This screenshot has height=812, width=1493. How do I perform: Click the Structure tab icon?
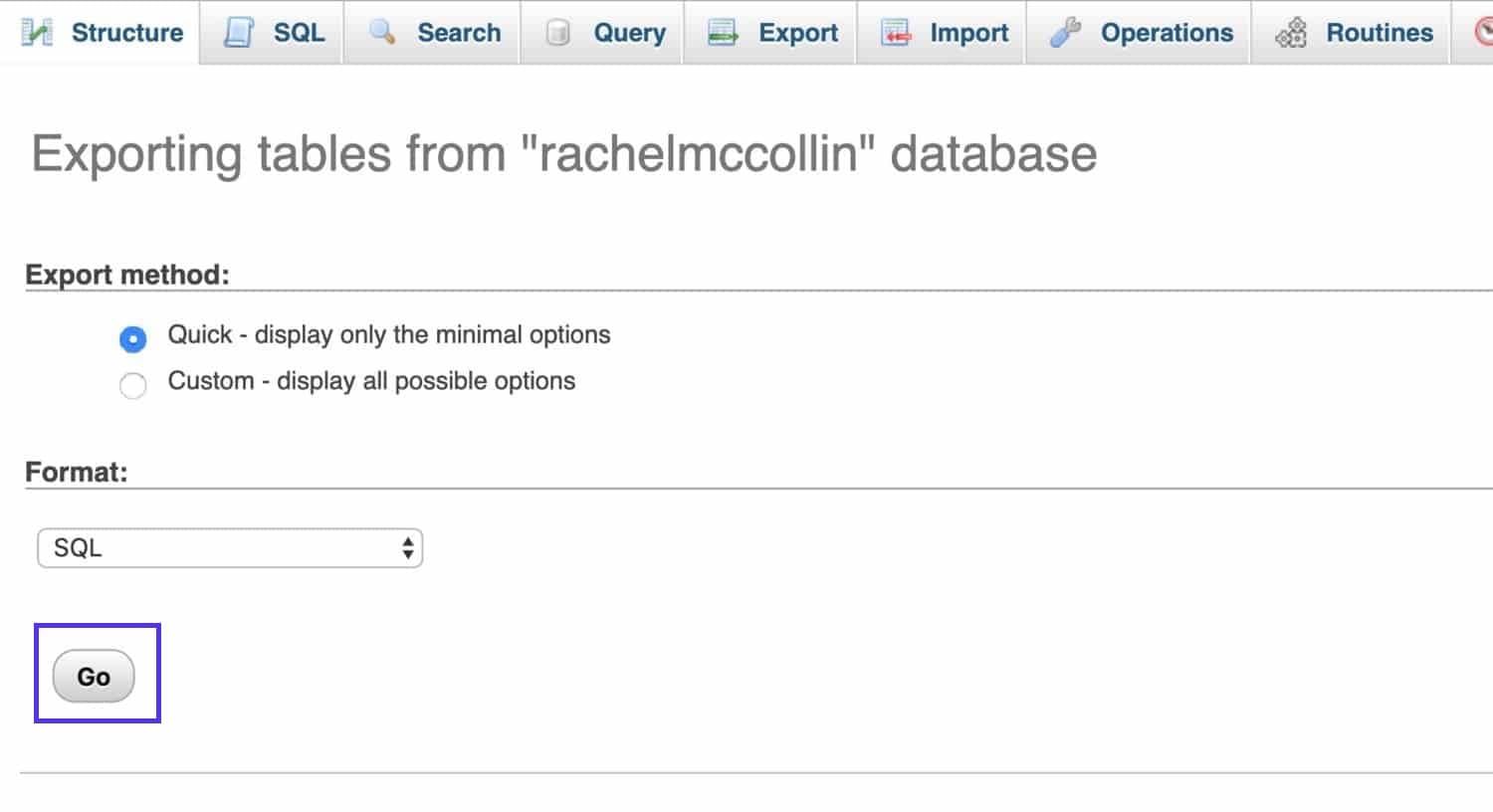tap(37, 32)
